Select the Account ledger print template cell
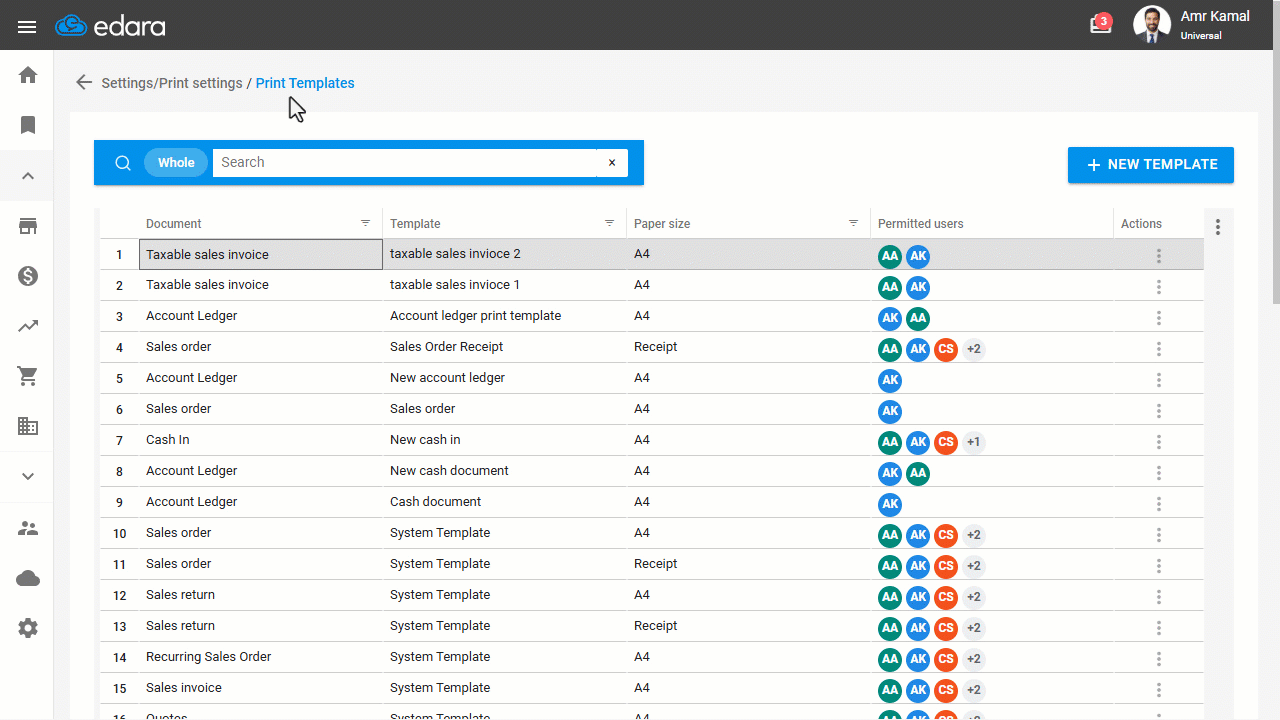Image resolution: width=1280 pixels, height=720 pixels. click(505, 316)
